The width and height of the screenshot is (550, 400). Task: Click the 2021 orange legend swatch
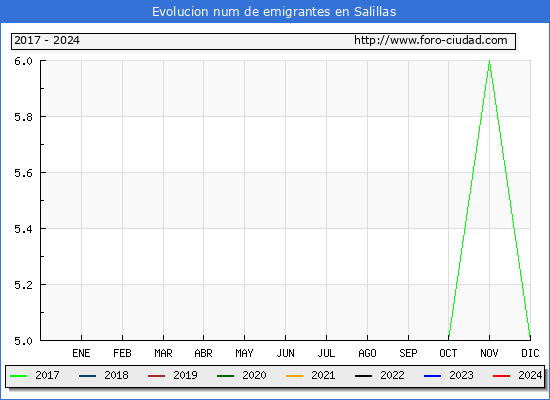coord(295,376)
